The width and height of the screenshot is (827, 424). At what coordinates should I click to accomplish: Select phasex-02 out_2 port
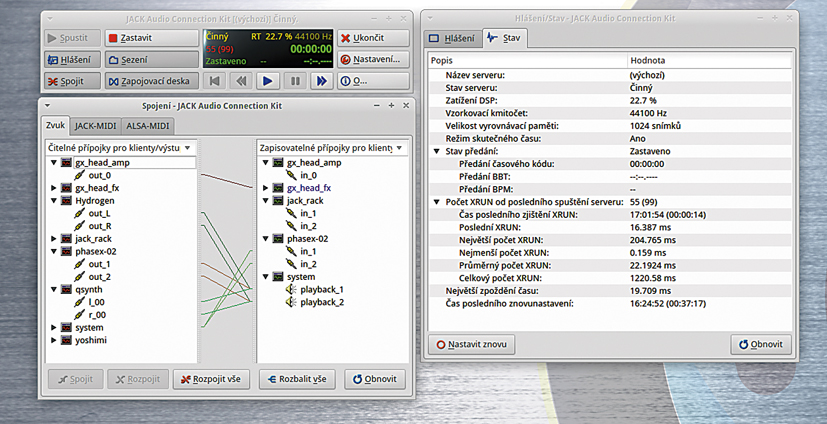pyautogui.click(x=99, y=277)
